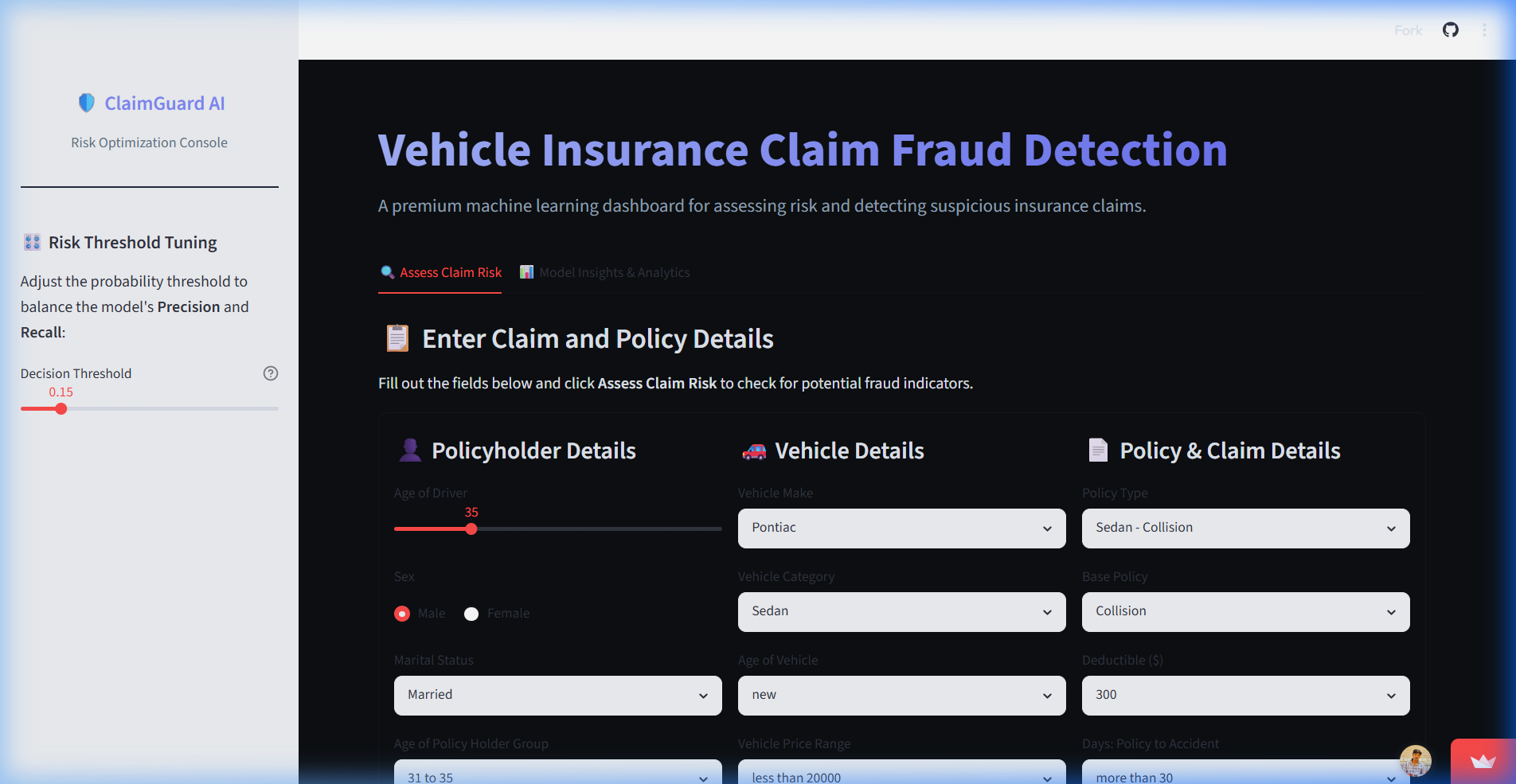This screenshot has width=1516, height=784.
Task: Click the profile avatar at the bottom right
Action: pos(1416,761)
